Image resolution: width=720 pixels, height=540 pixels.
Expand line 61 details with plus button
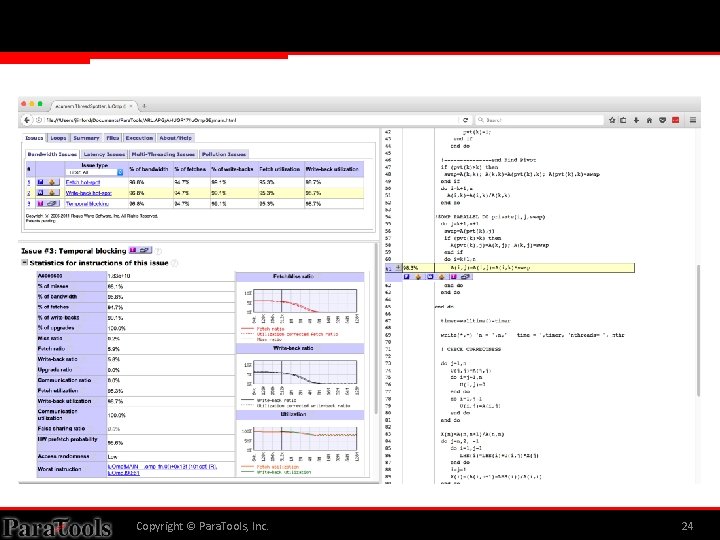(x=398, y=267)
